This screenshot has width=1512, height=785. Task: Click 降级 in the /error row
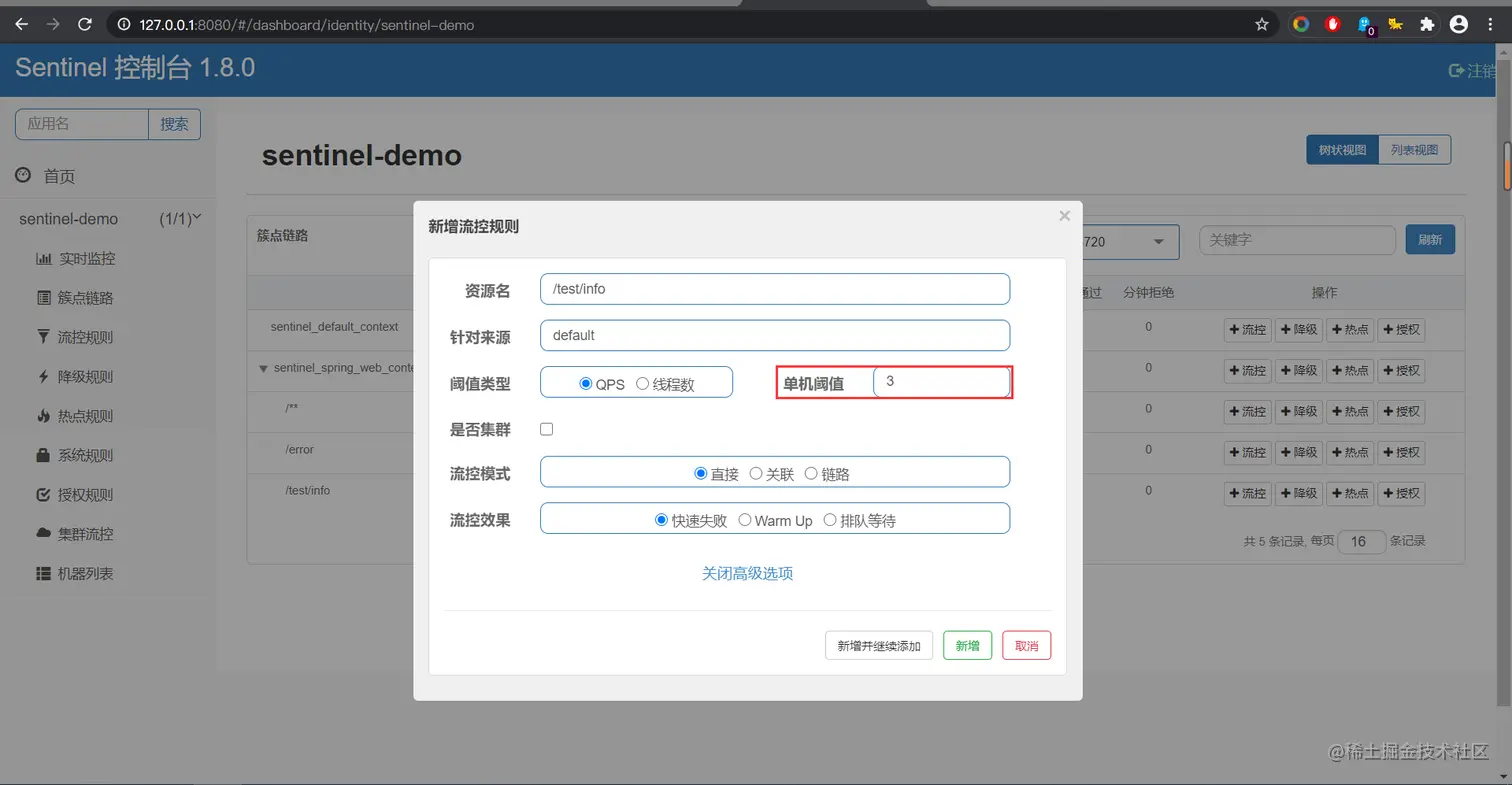pyautogui.click(x=1299, y=452)
